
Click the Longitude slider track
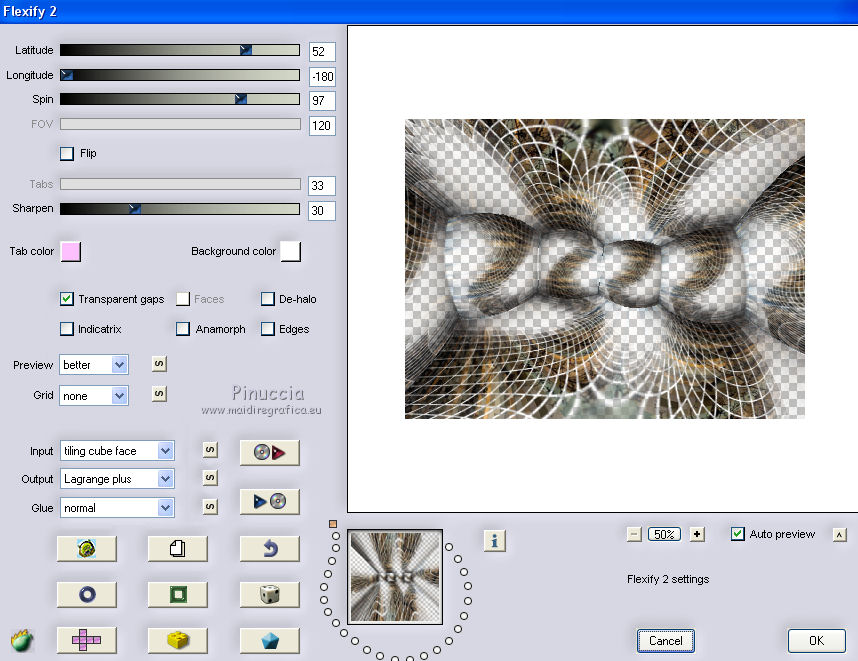click(x=180, y=75)
